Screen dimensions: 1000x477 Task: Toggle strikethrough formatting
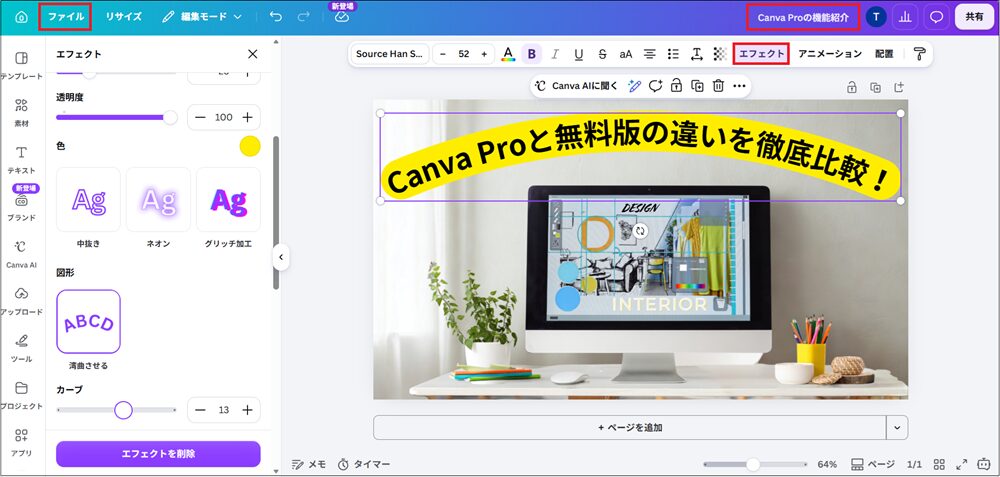point(602,54)
